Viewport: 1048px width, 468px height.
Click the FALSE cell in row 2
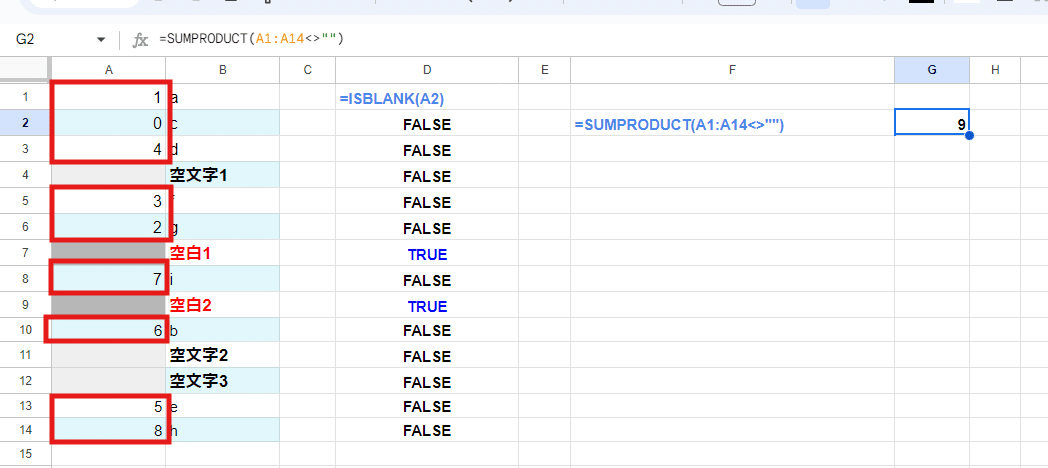pos(427,124)
